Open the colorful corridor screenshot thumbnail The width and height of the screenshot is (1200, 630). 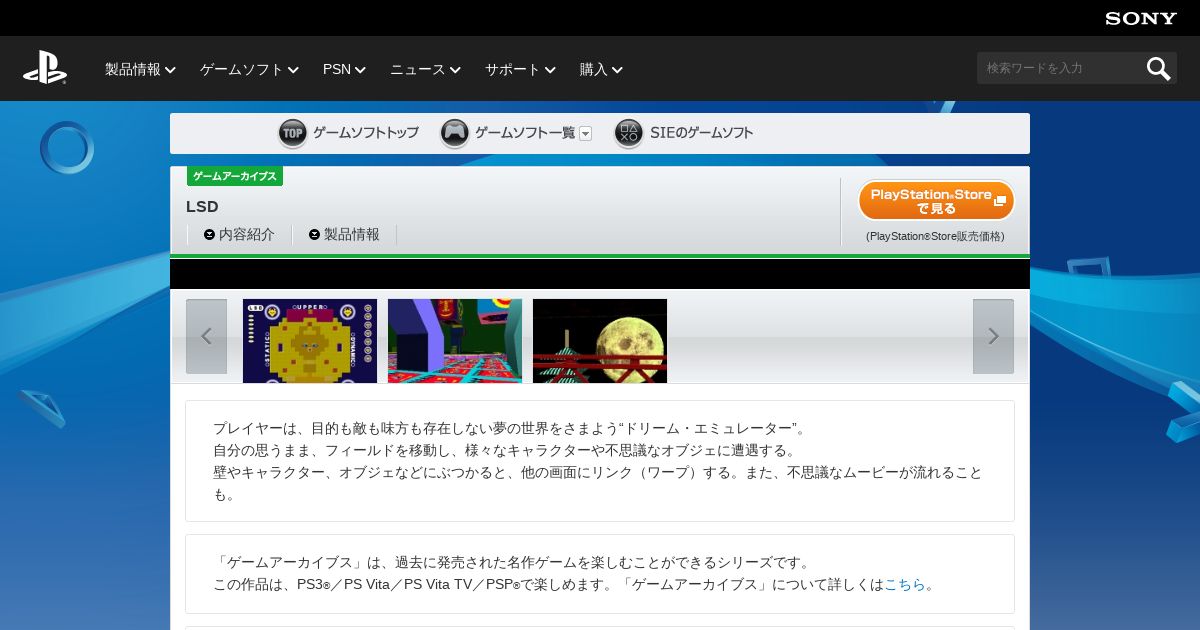[x=455, y=341]
